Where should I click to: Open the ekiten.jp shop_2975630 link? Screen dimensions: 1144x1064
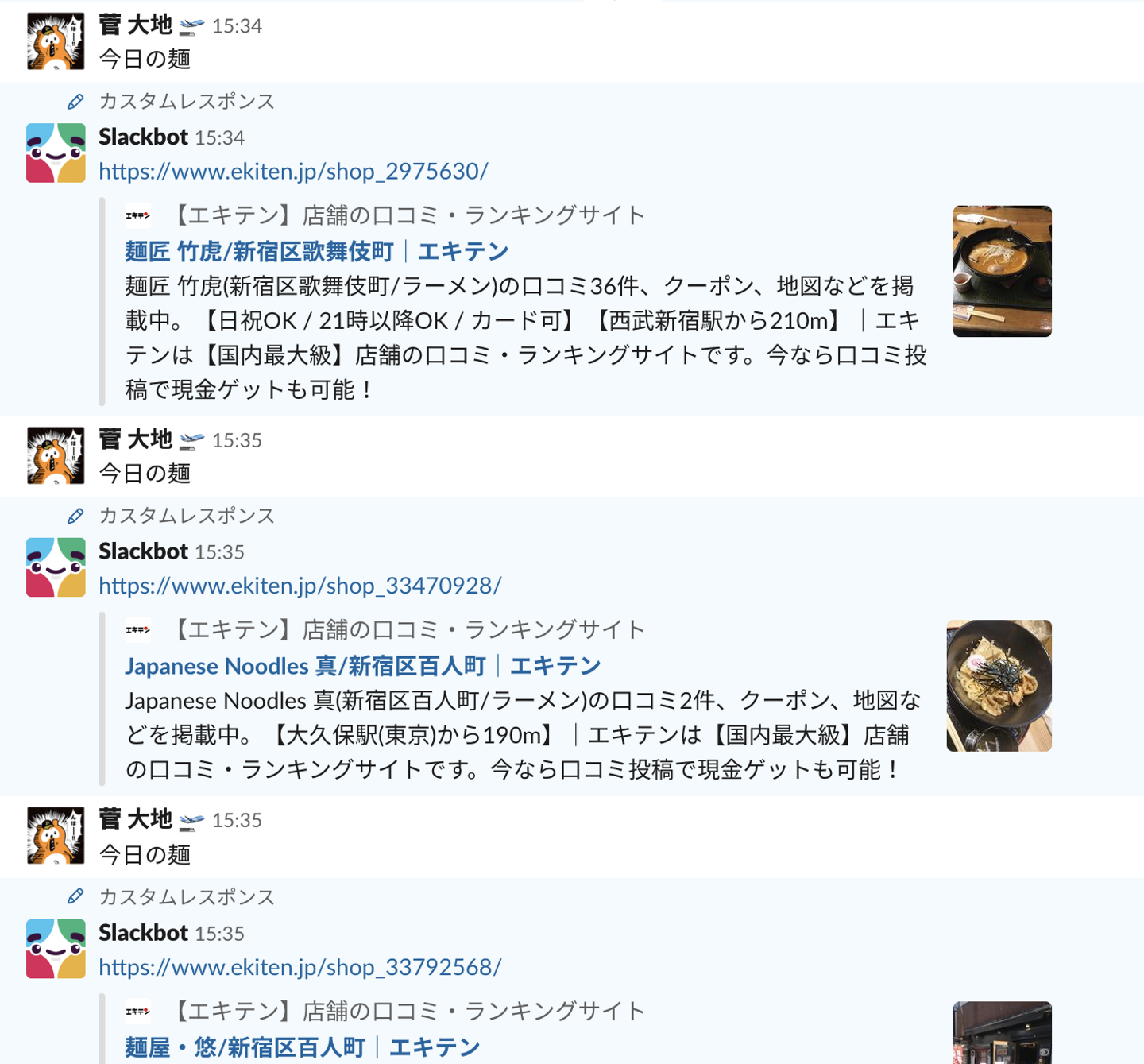pyautogui.click(x=293, y=171)
